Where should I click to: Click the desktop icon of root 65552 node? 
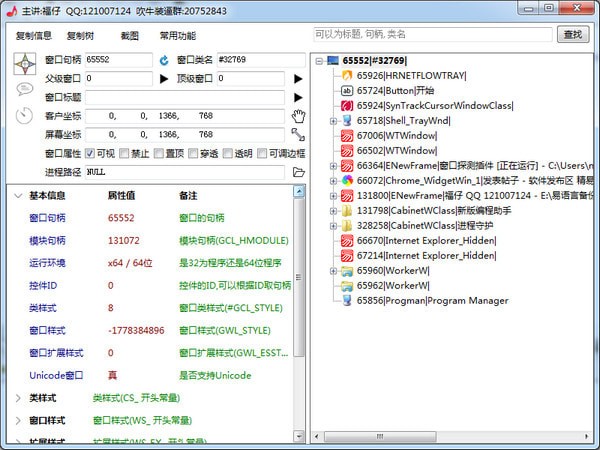[333, 60]
